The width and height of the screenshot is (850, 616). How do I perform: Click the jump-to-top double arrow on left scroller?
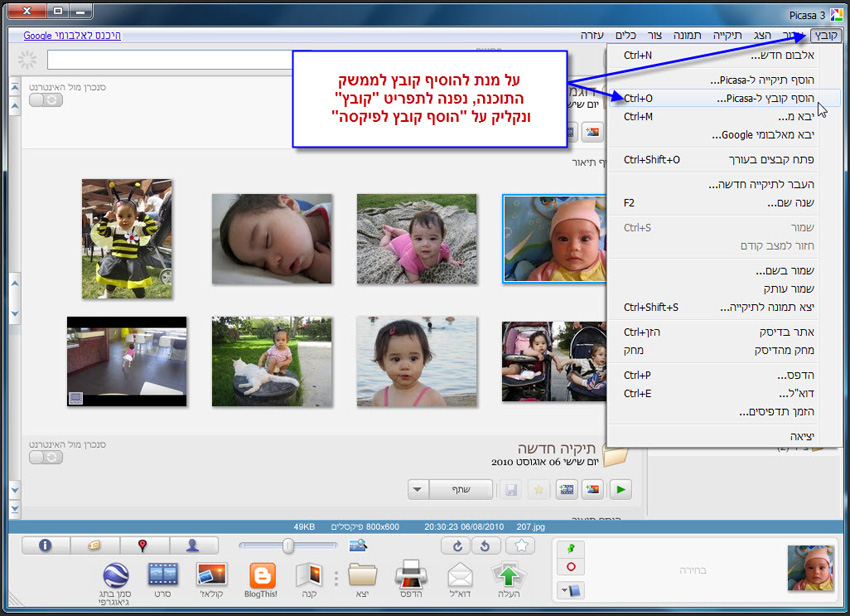pyautogui.click(x=15, y=87)
